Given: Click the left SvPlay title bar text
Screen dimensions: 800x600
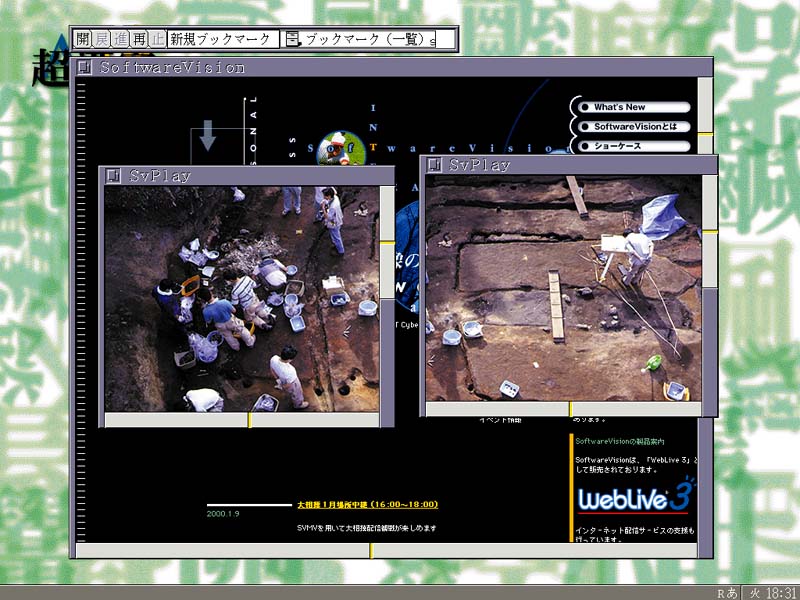Looking at the screenshot, I should [x=160, y=176].
